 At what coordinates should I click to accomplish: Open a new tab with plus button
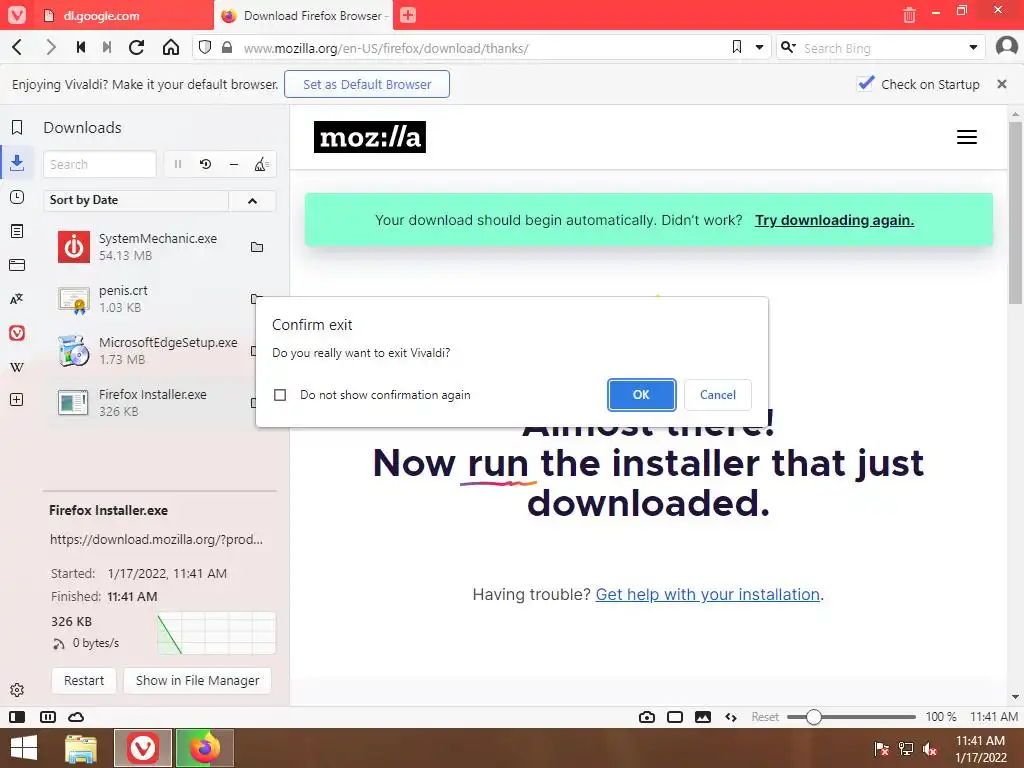tap(408, 15)
